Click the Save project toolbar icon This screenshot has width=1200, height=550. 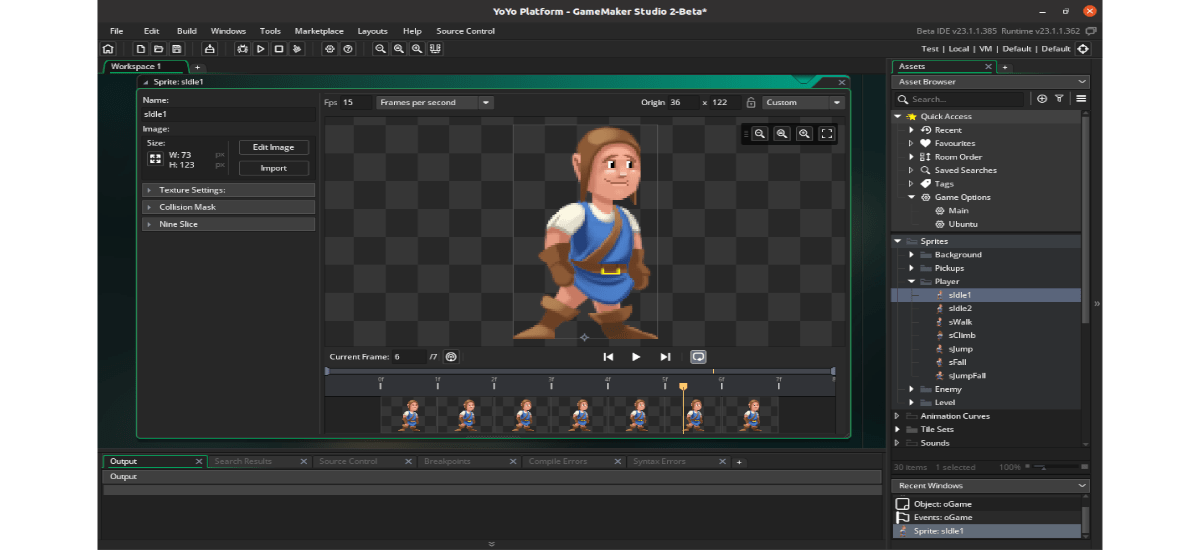(x=177, y=49)
